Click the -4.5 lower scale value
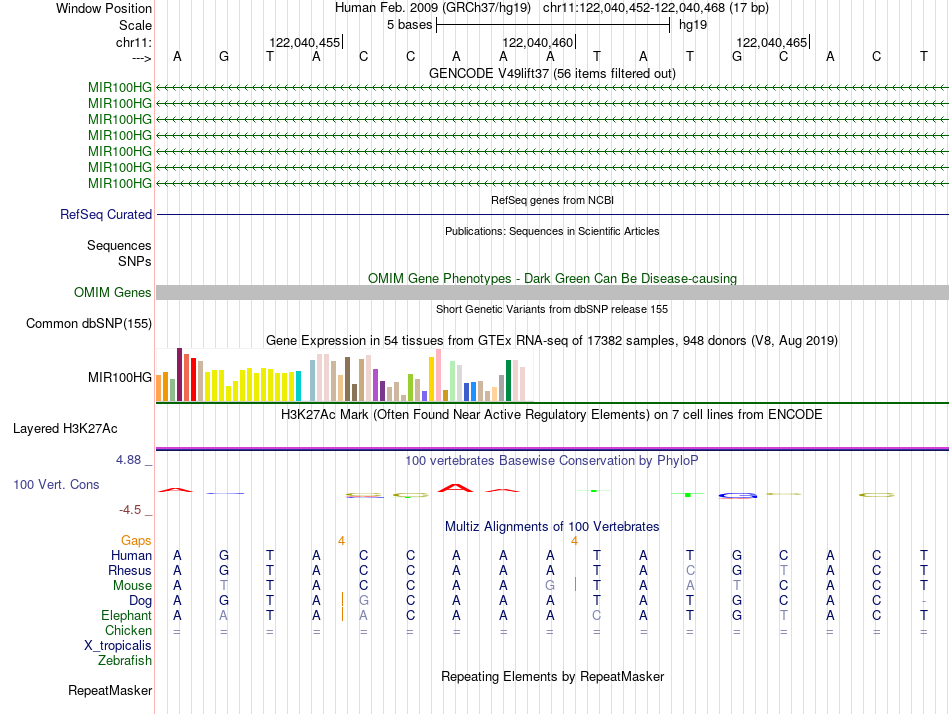Image resolution: width=950 pixels, height=714 pixels. (x=130, y=510)
